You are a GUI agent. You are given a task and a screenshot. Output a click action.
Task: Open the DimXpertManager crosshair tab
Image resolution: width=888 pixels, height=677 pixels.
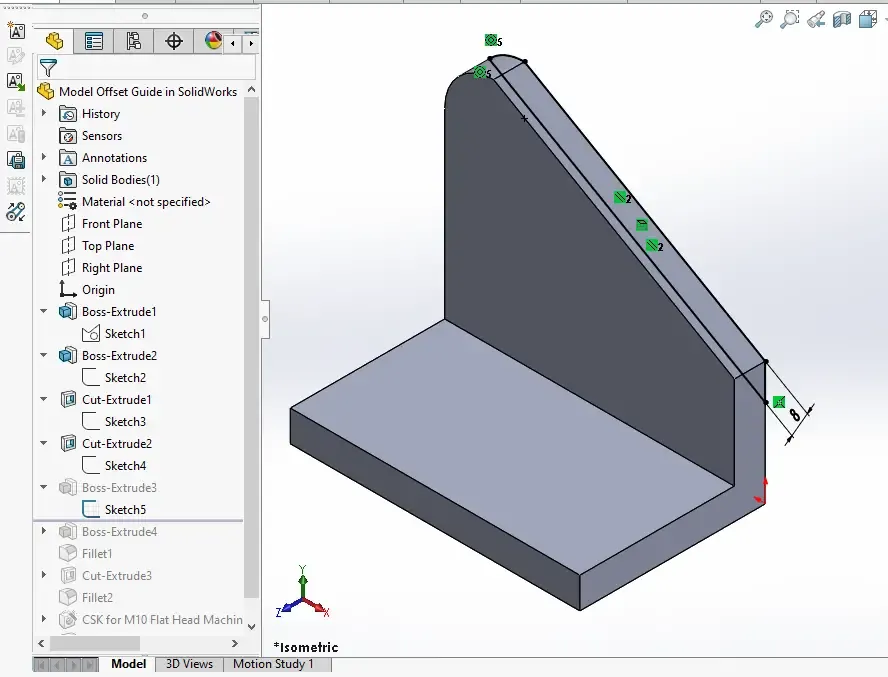tap(174, 41)
